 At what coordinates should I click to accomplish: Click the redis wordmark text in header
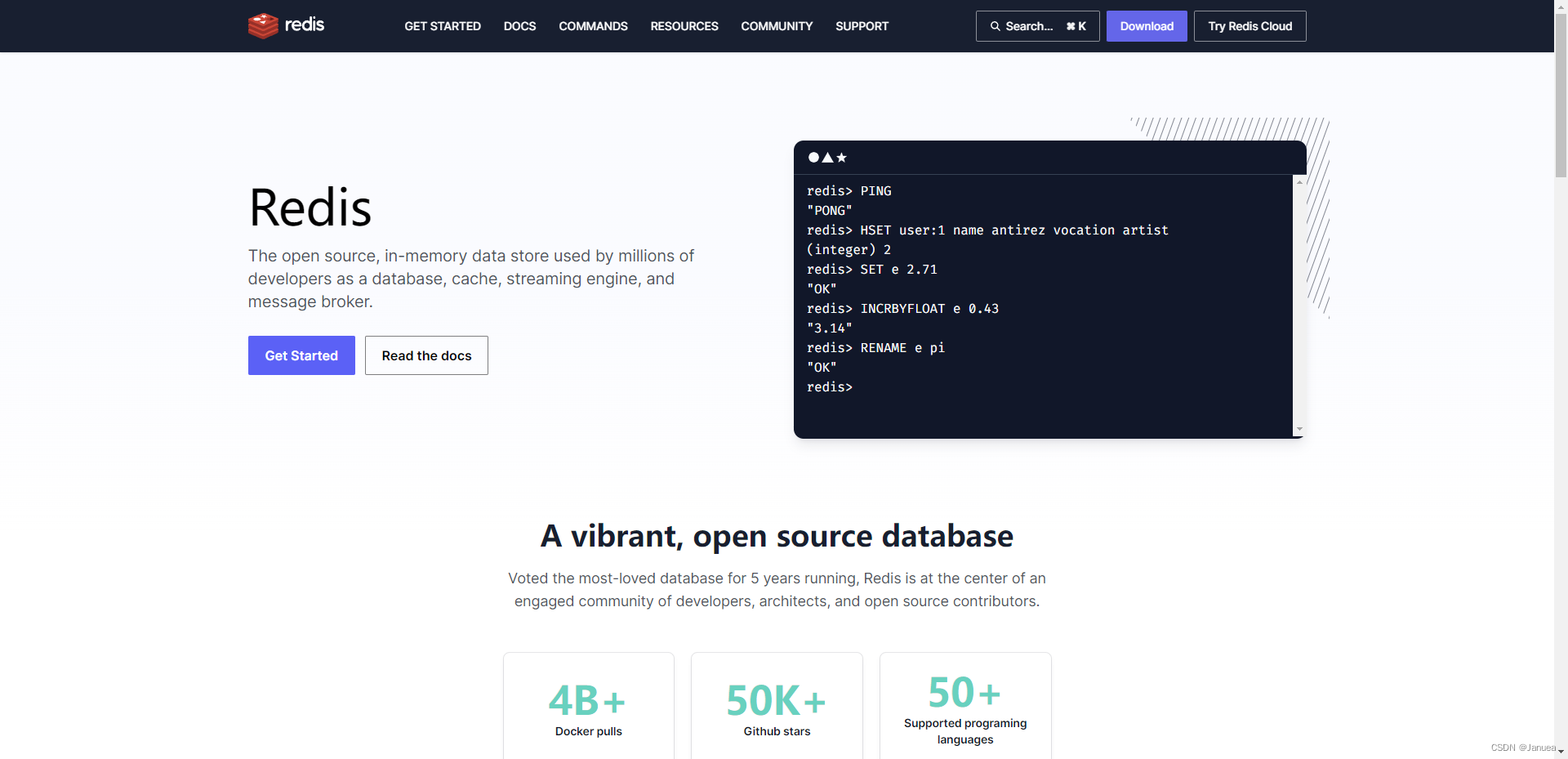click(x=305, y=25)
